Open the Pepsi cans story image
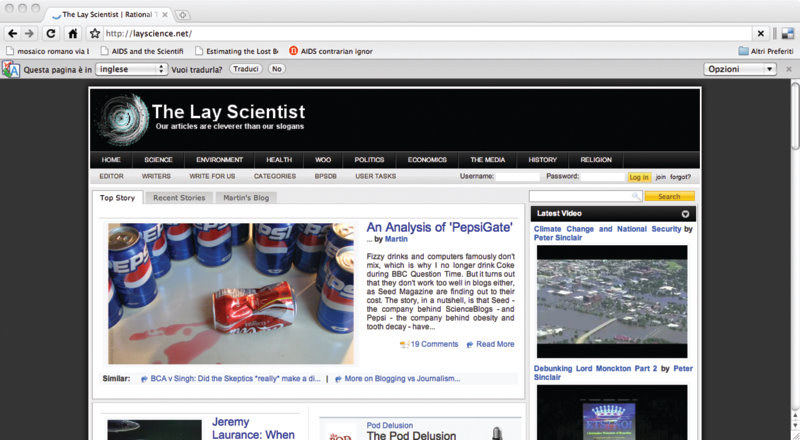 [x=231, y=294]
